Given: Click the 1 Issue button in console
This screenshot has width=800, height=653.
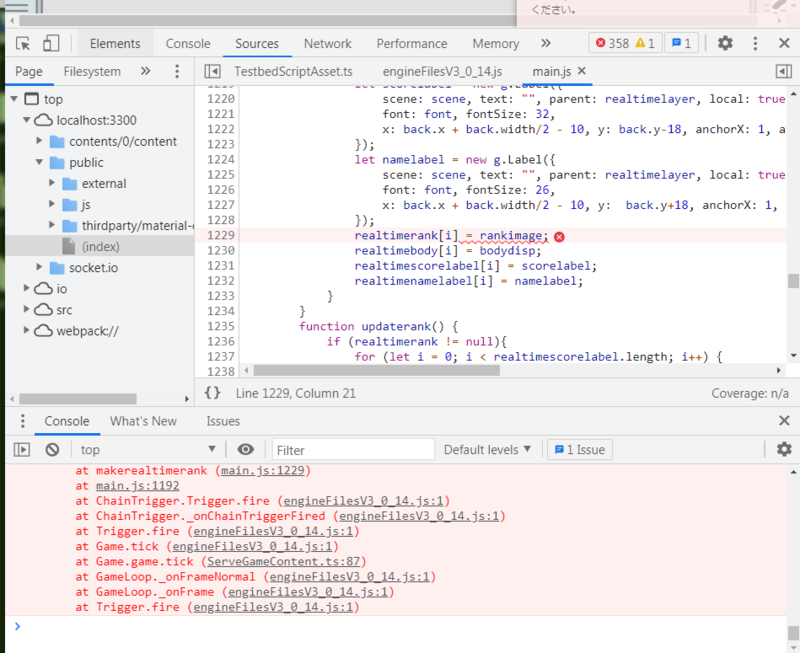Looking at the screenshot, I should tap(580, 450).
